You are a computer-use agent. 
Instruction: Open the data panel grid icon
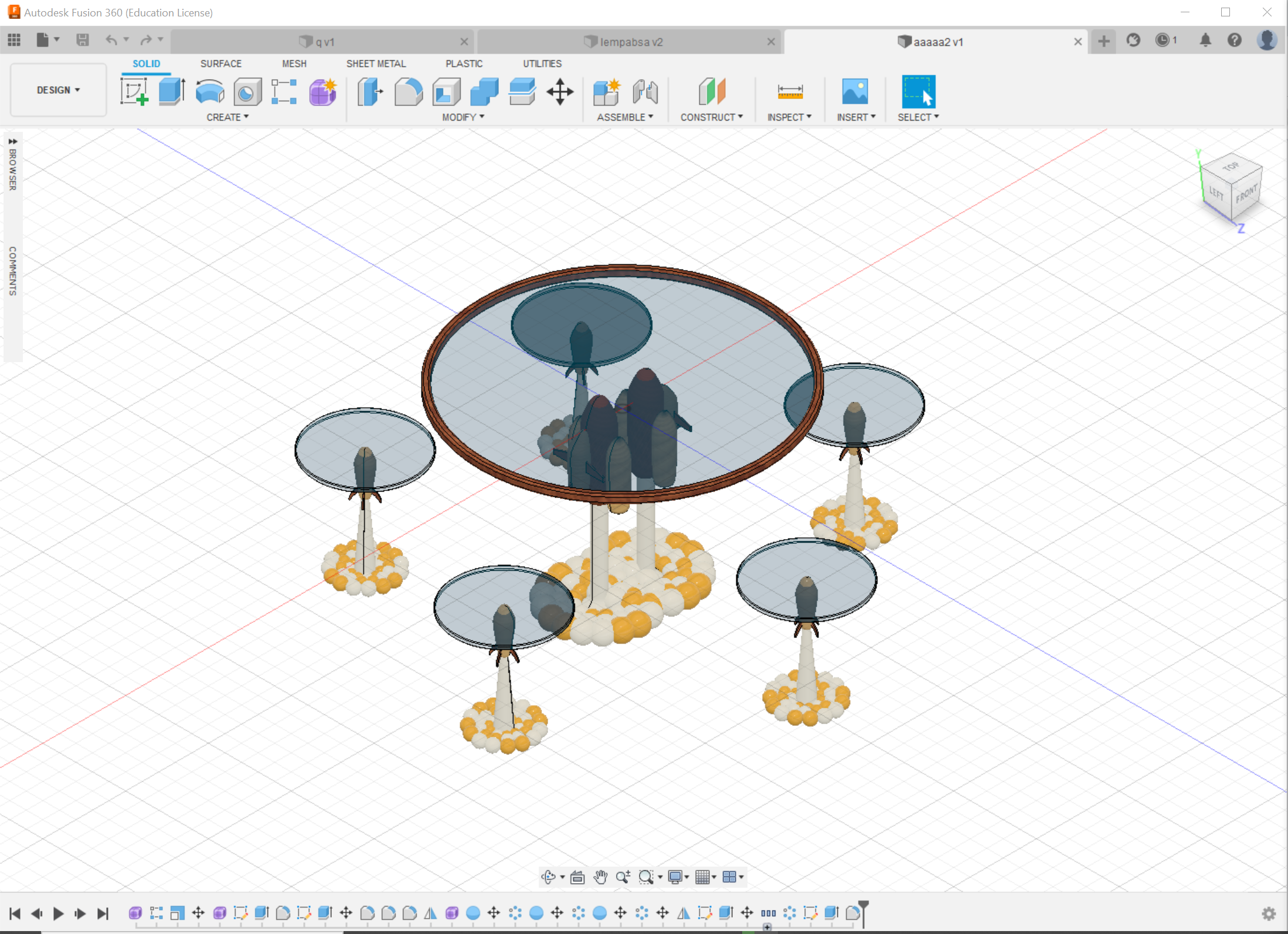point(14,40)
